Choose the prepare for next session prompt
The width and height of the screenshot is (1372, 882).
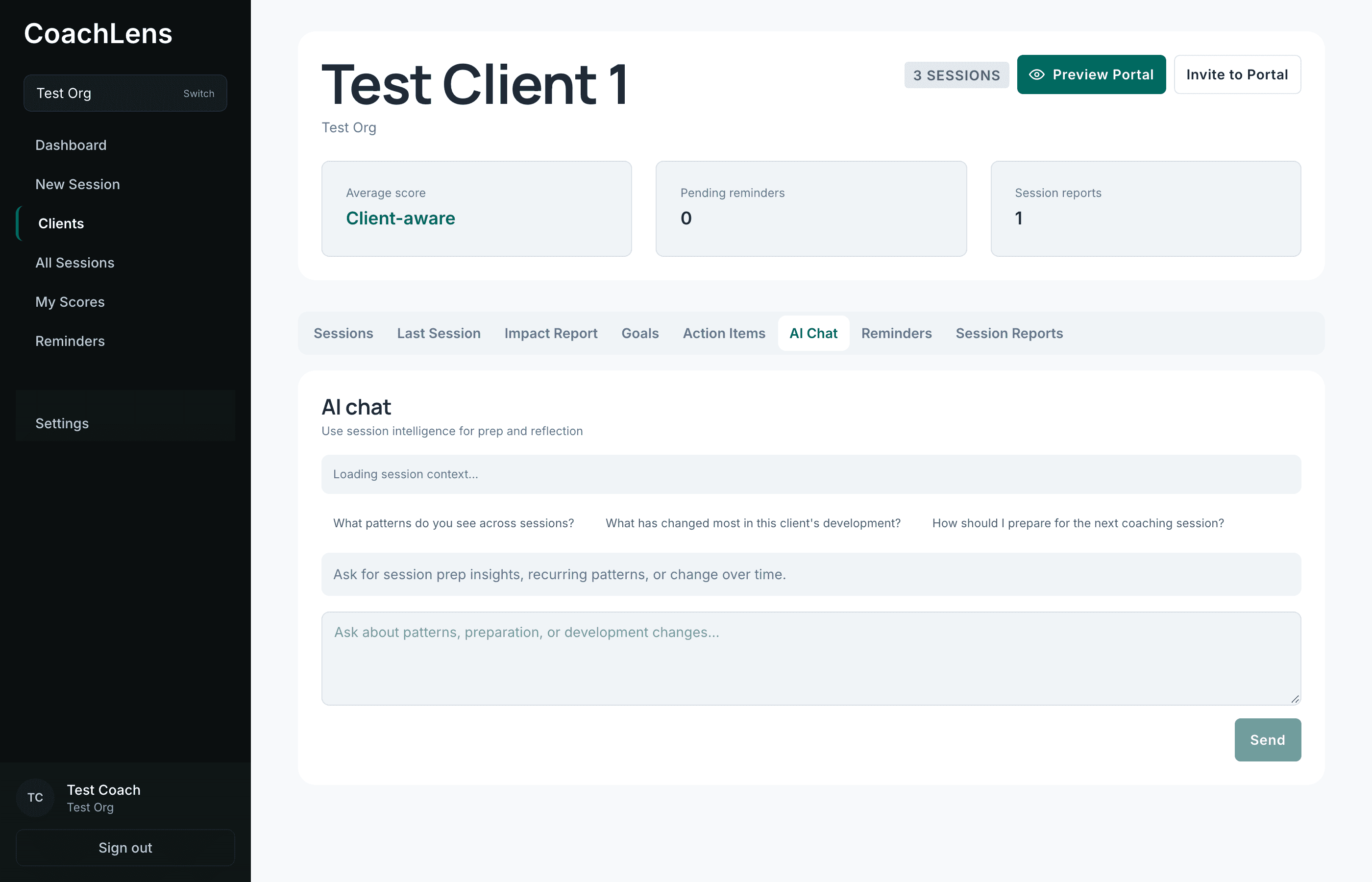(x=1078, y=523)
